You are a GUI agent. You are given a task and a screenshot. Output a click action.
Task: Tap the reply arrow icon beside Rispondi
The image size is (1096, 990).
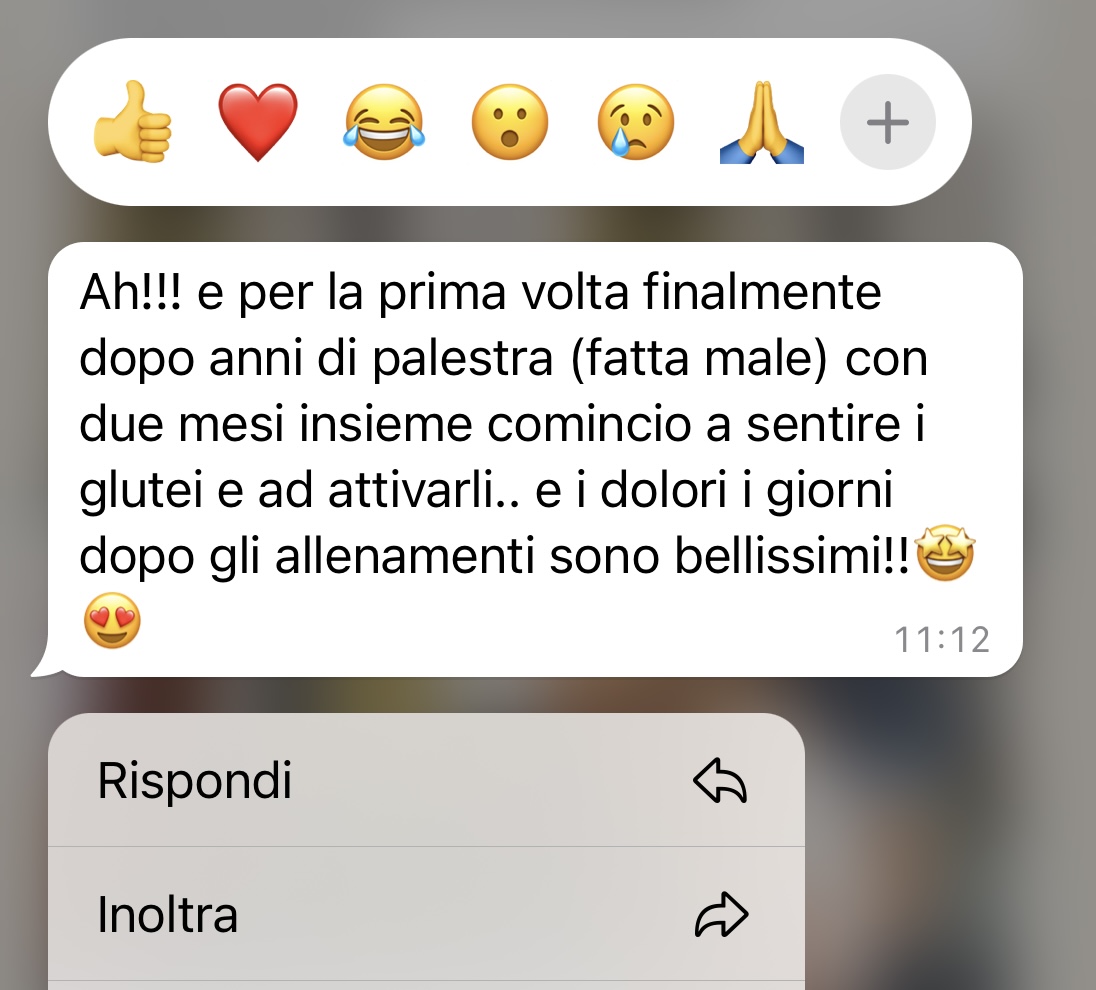tap(721, 781)
